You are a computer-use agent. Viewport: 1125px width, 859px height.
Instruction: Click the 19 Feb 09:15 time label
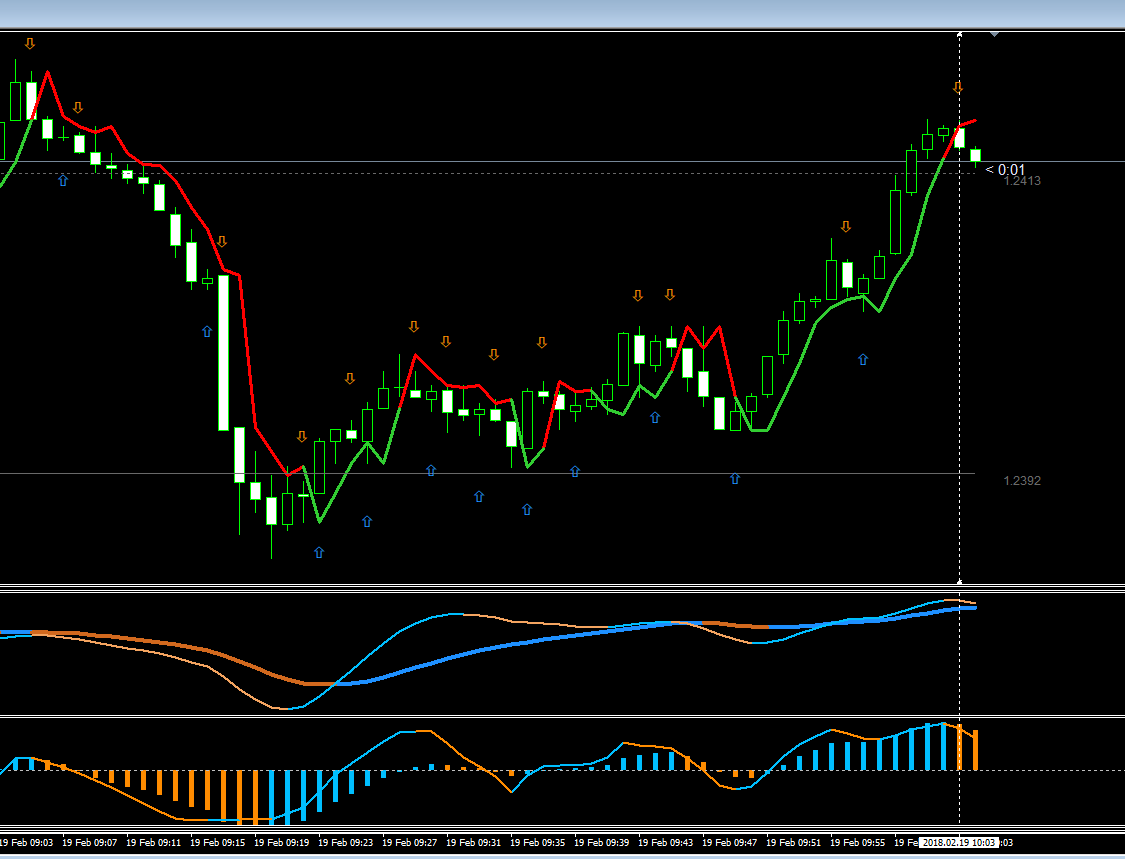pos(217,842)
